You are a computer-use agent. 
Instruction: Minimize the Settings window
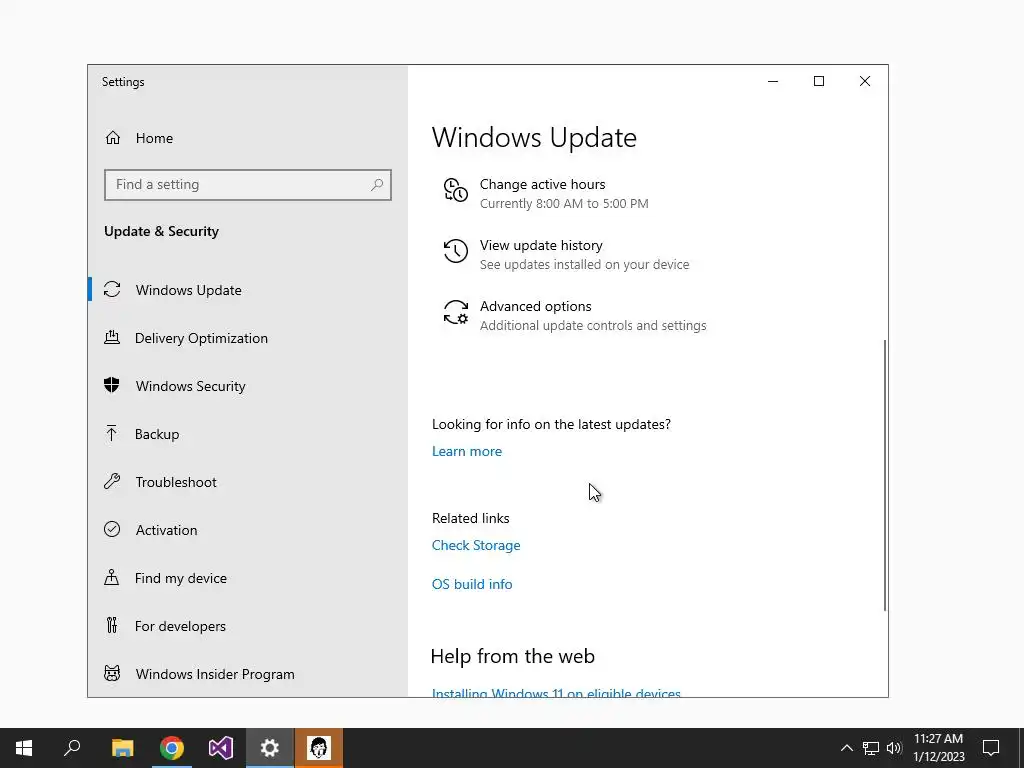[773, 81]
